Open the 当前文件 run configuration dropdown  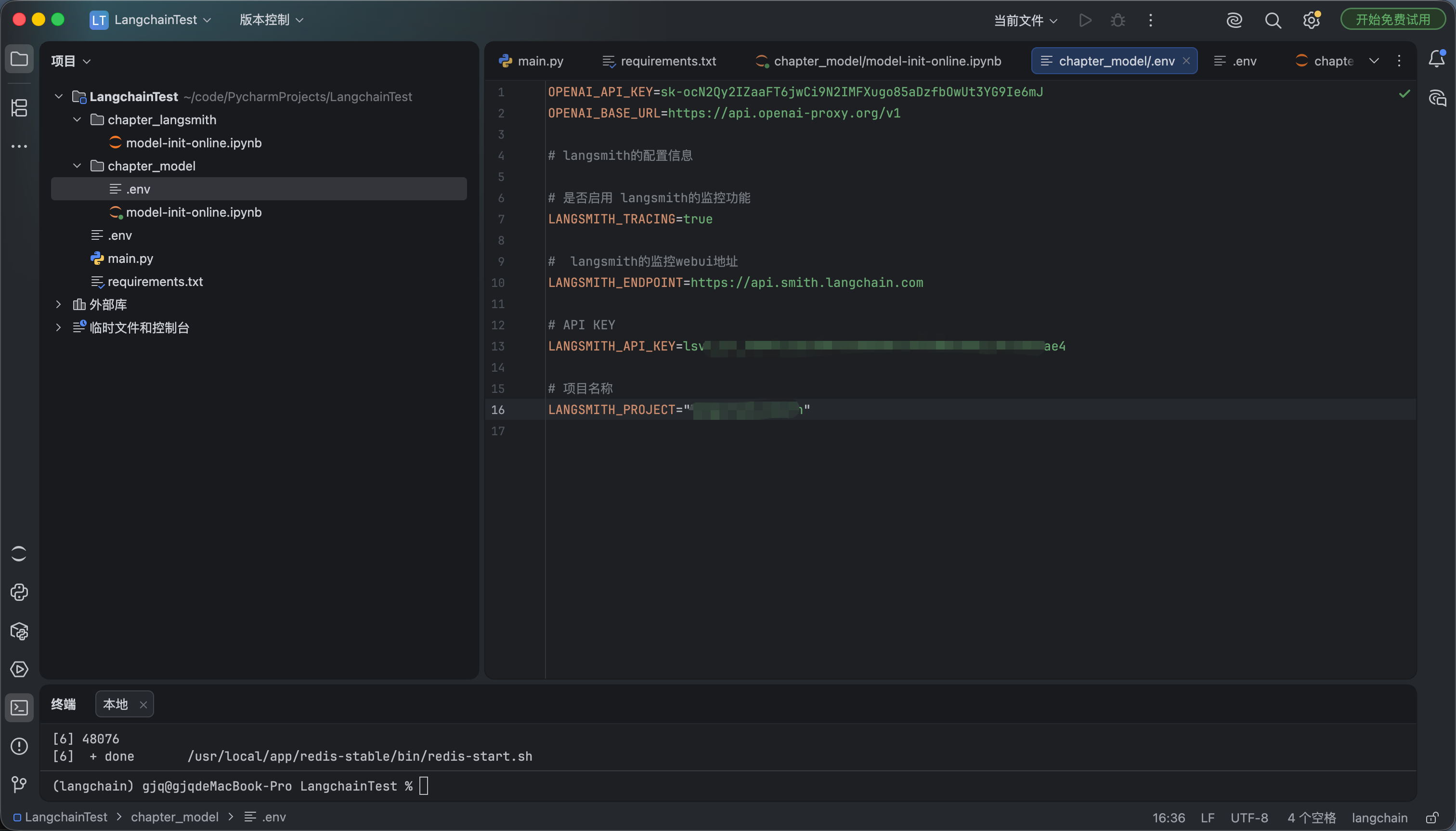[1026, 21]
